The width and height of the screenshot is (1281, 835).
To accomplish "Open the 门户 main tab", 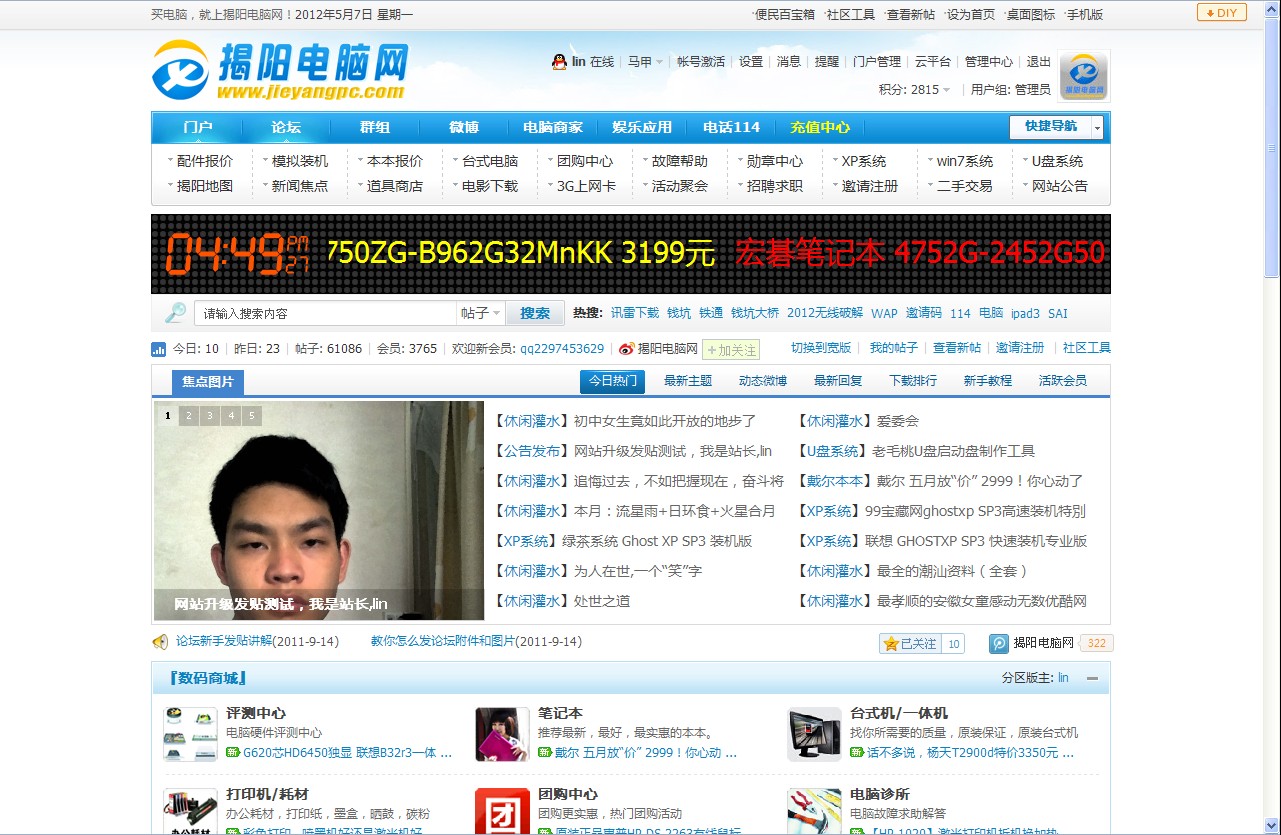I will (198, 128).
